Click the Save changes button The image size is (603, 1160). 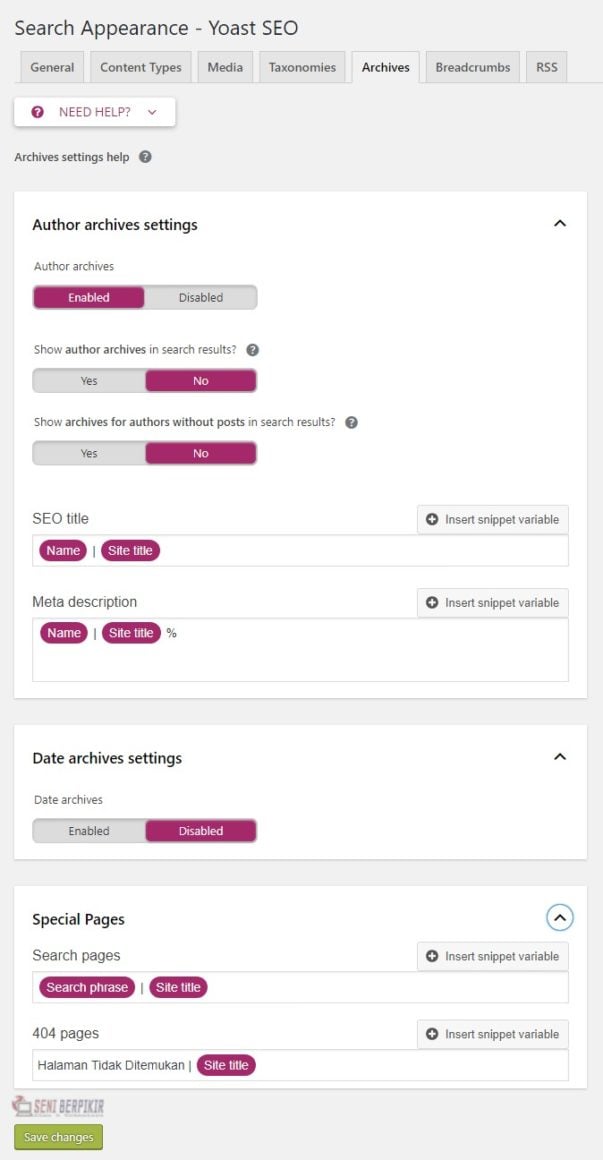pos(58,1137)
